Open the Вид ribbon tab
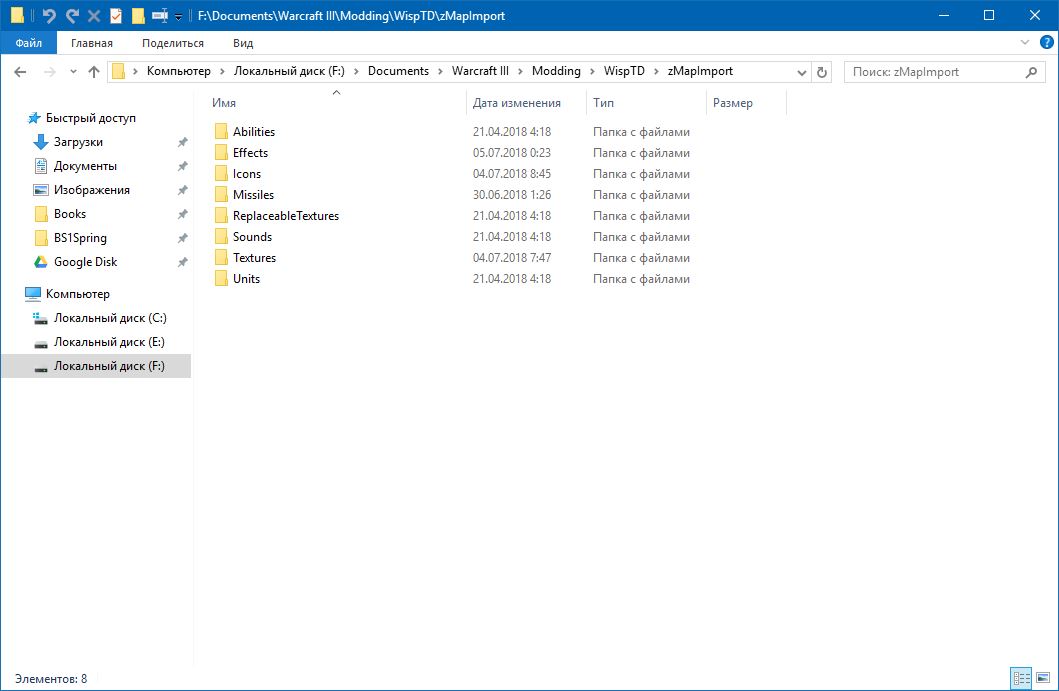The height and width of the screenshot is (691, 1059). [243, 43]
